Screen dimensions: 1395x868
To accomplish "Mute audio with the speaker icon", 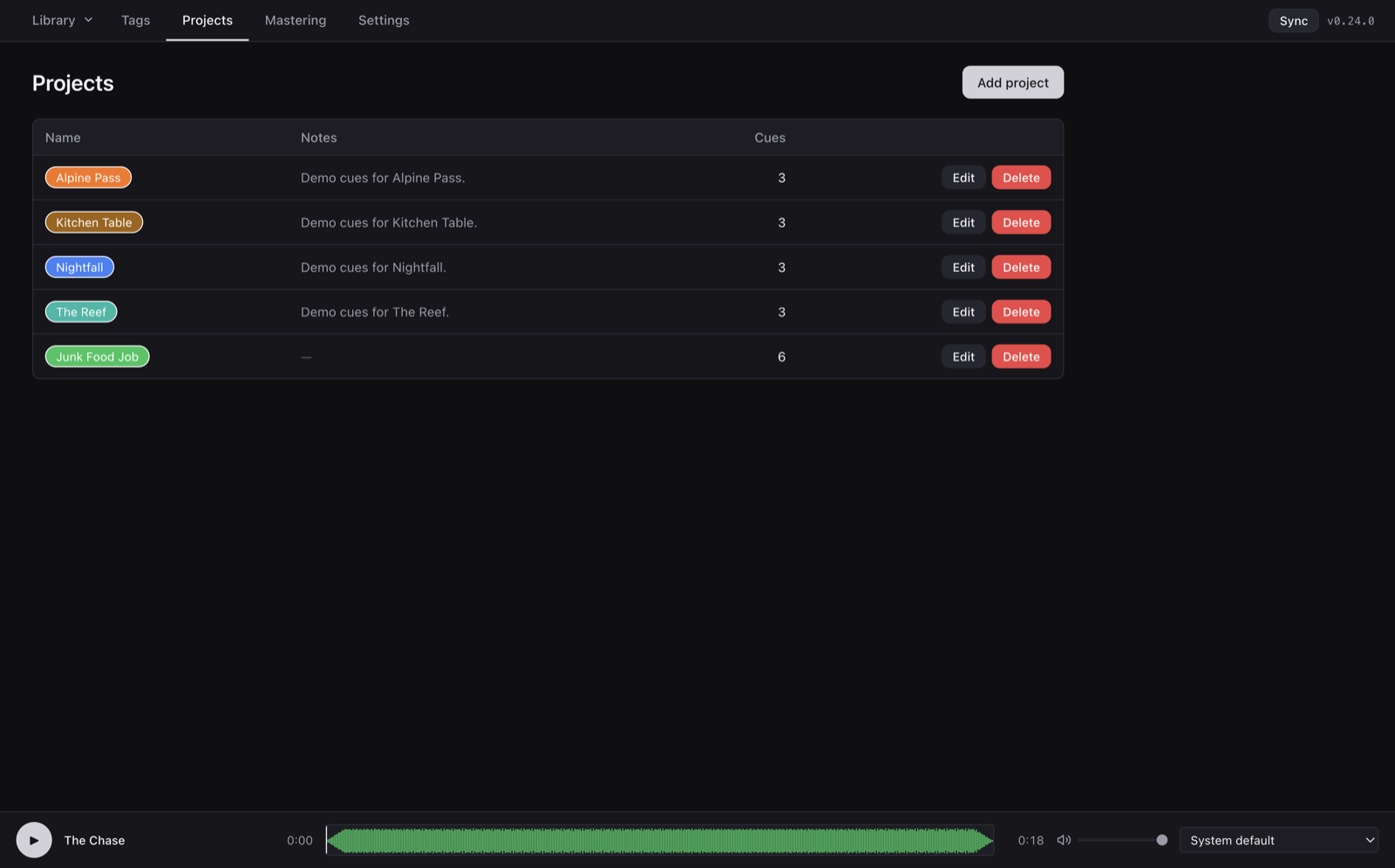I will point(1064,840).
